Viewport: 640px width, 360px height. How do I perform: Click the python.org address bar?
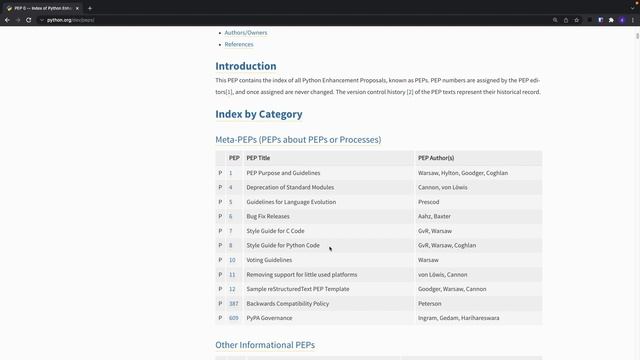(x=294, y=20)
